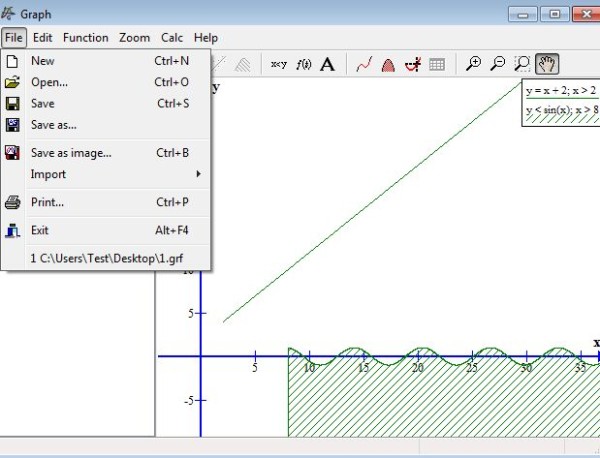Viewport: 600px width, 458px height.
Task: Click the Zoom out magnifier icon
Action: (498, 64)
